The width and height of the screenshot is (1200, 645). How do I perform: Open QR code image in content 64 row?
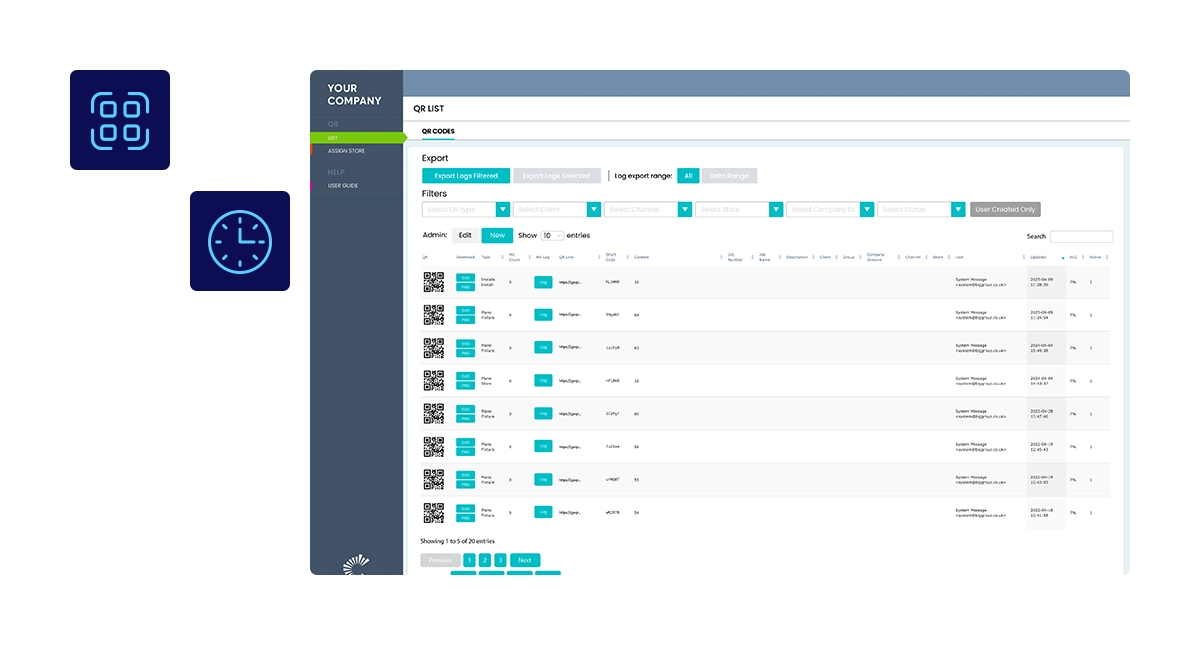coord(433,315)
